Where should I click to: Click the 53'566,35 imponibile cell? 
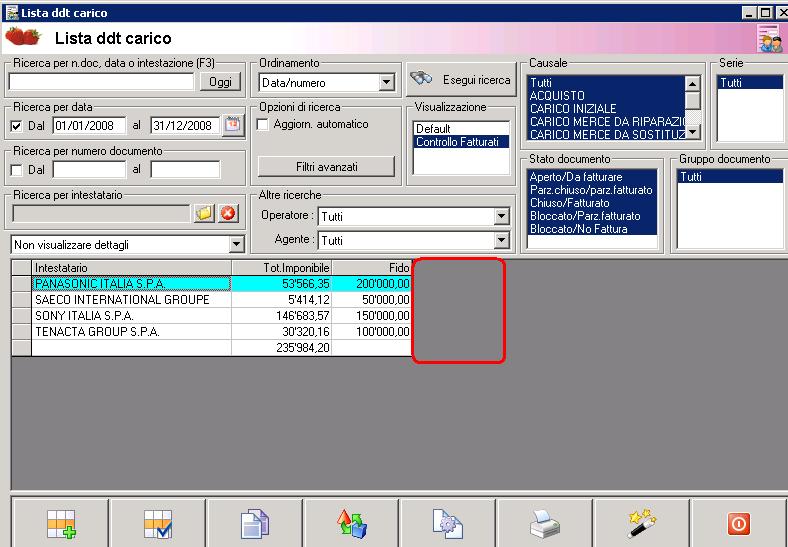(x=281, y=284)
